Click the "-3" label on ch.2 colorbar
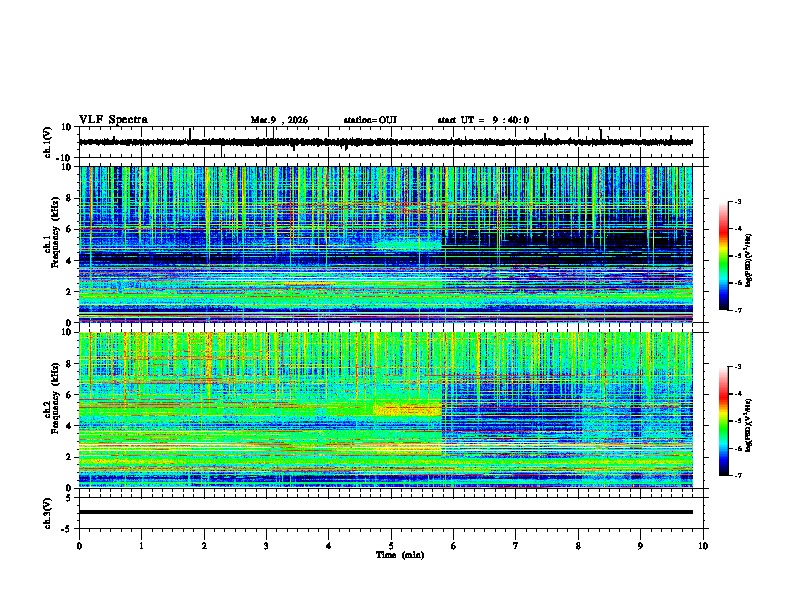Viewport: 792px width, 612px height. 737,367
